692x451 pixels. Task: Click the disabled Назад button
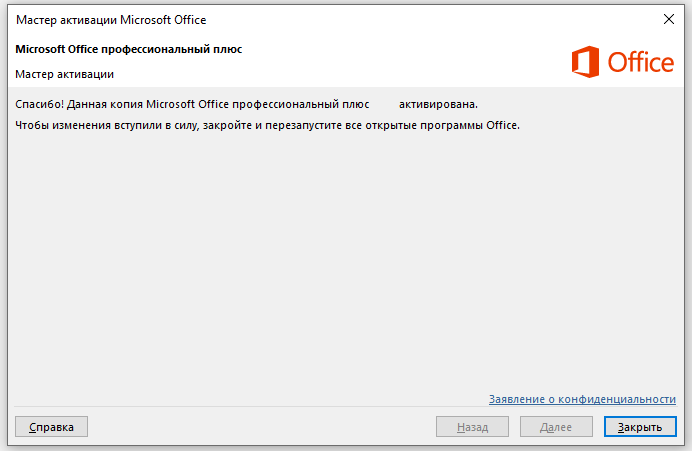click(x=472, y=427)
